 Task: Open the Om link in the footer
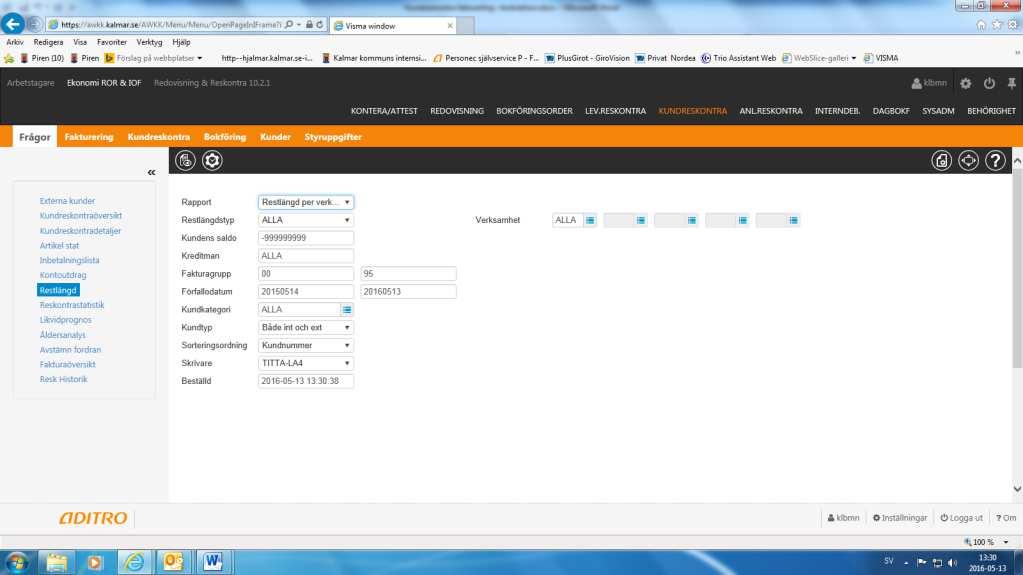[1006, 518]
